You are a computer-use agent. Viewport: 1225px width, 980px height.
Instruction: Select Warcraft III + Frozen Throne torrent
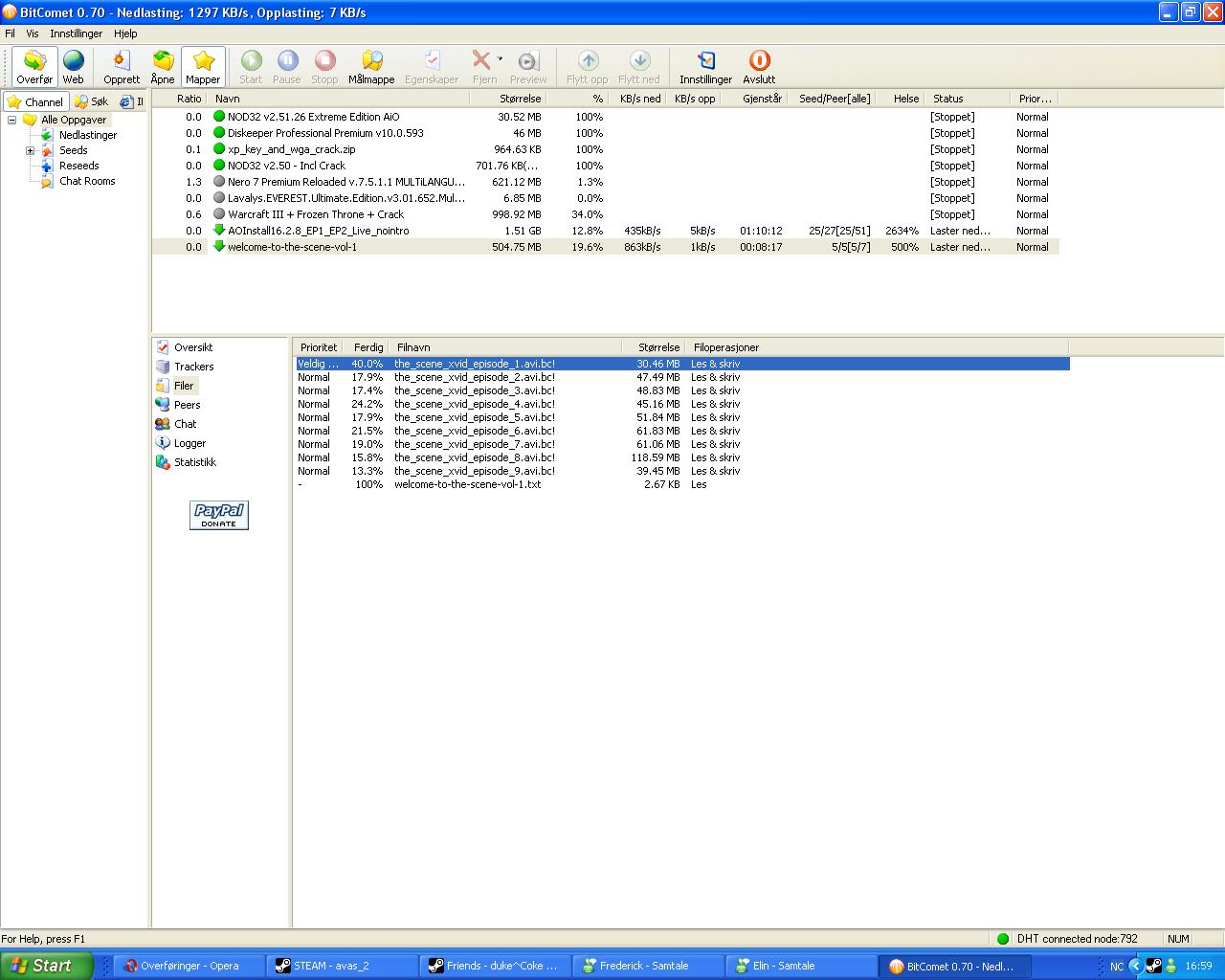tap(606, 214)
